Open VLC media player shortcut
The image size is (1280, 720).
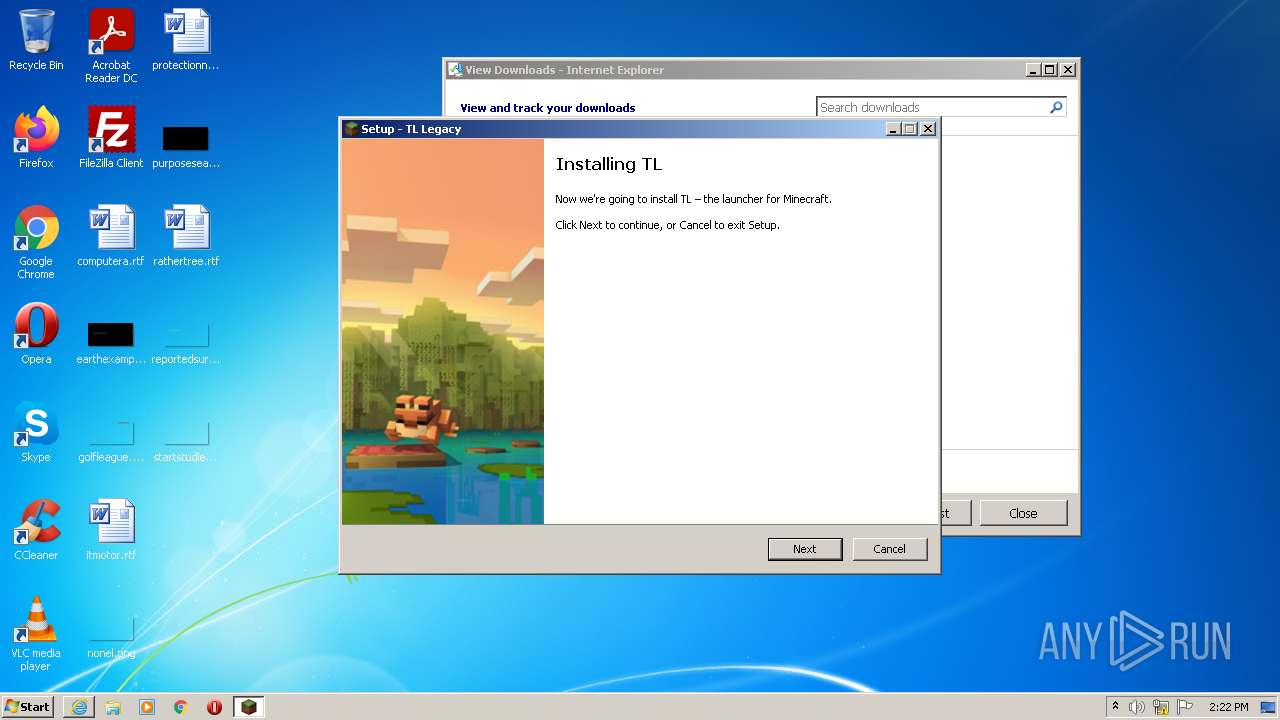[36, 634]
